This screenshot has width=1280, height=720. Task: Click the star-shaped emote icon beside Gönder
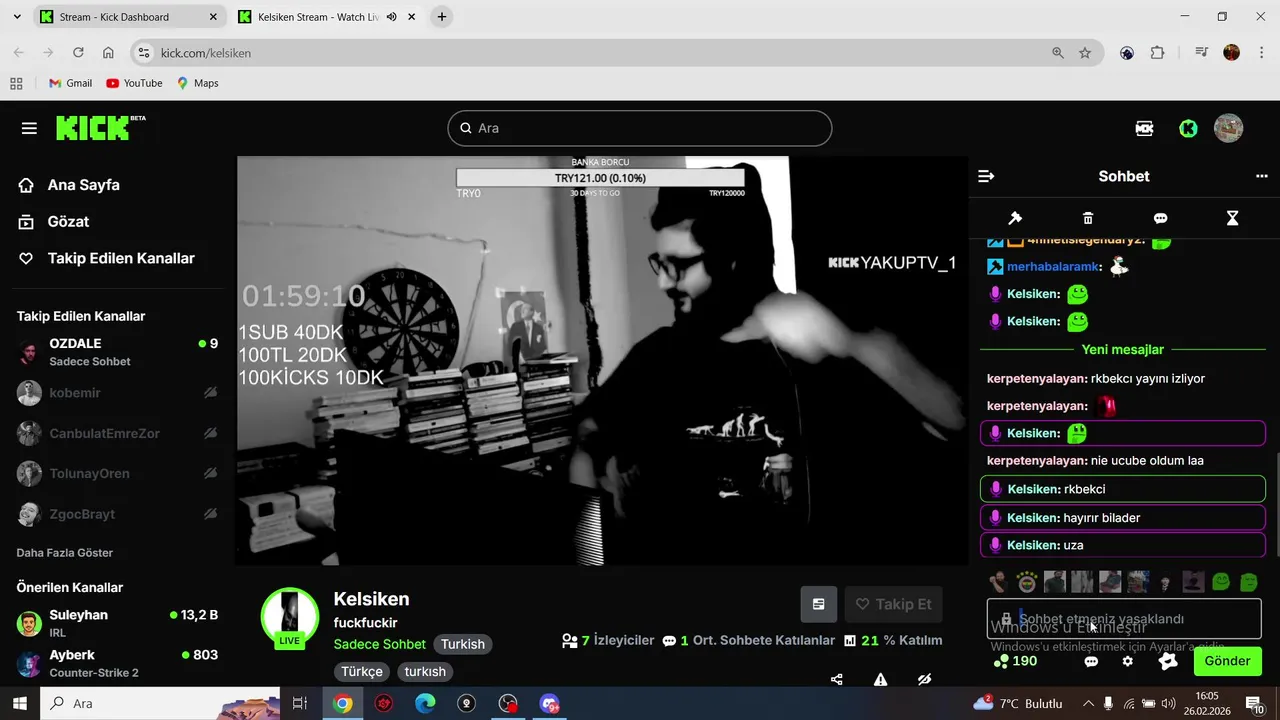pos(1167,661)
